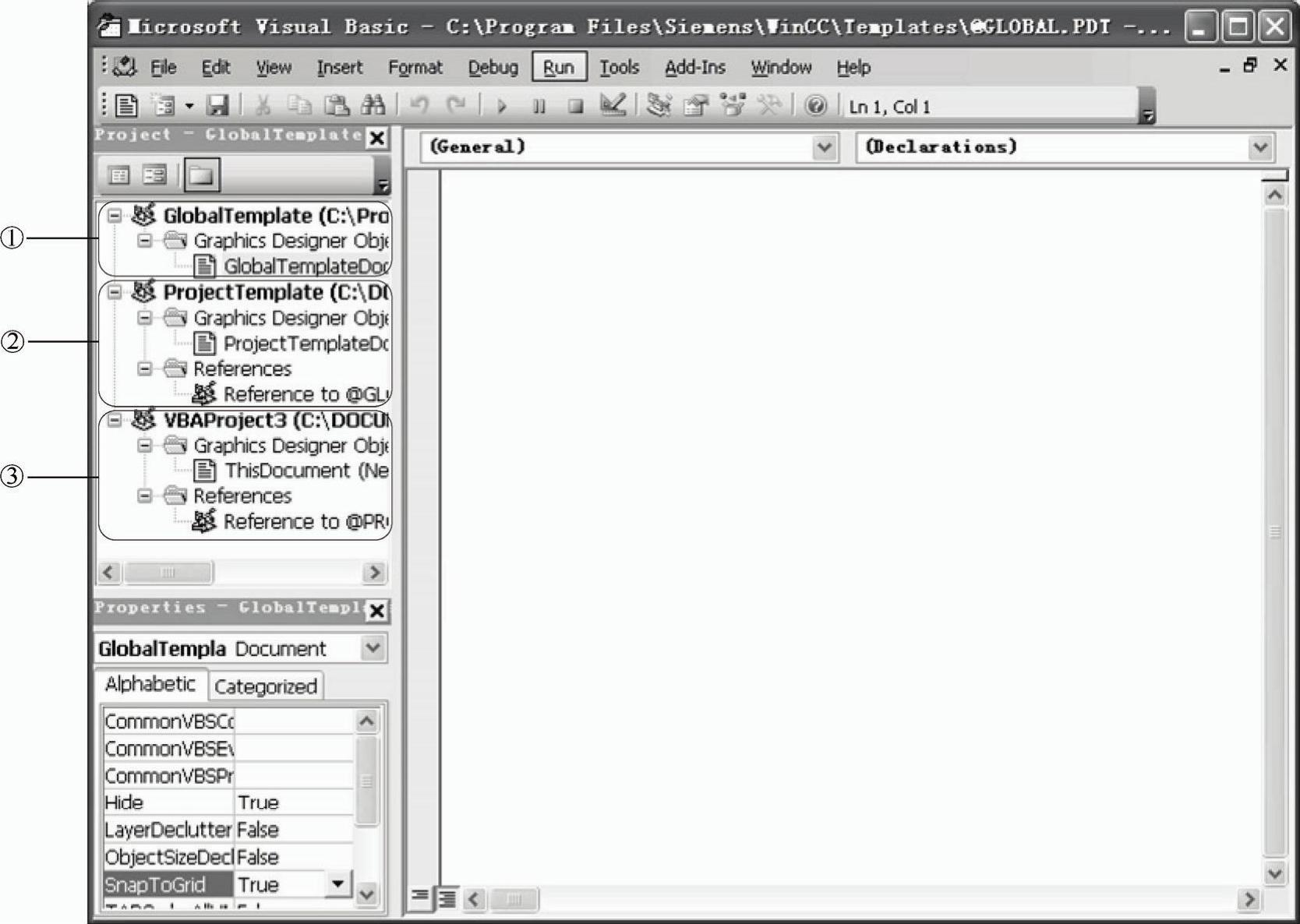Collapse Graphics Designer Objects folder under GlobalTemplate
Image resolution: width=1300 pixels, height=924 pixels.
click(x=144, y=241)
